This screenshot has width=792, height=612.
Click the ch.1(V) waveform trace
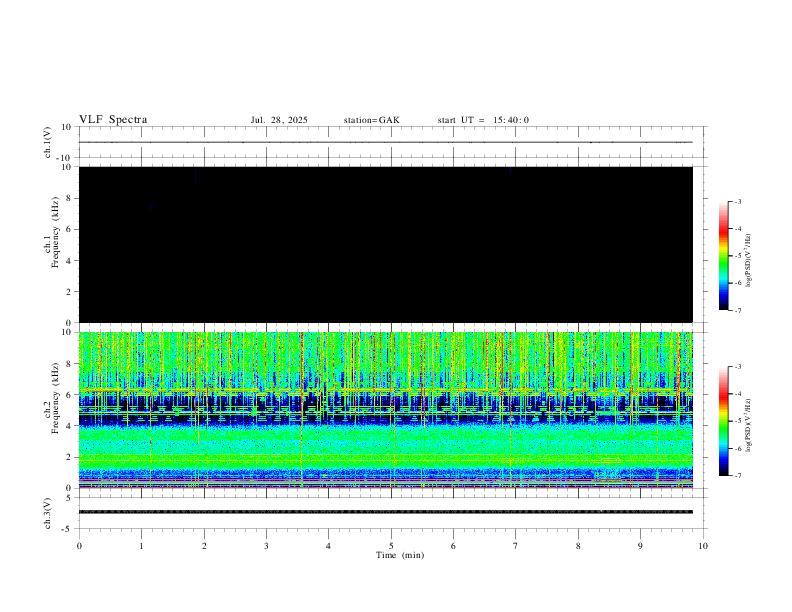[x=386, y=142]
